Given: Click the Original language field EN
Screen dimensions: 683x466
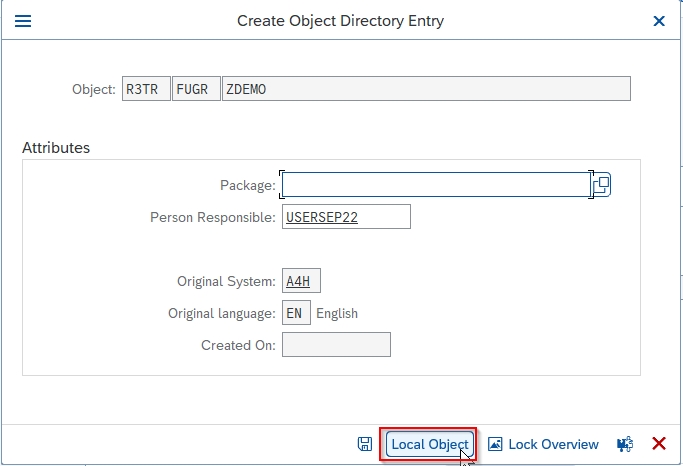Looking at the screenshot, I should (296, 313).
